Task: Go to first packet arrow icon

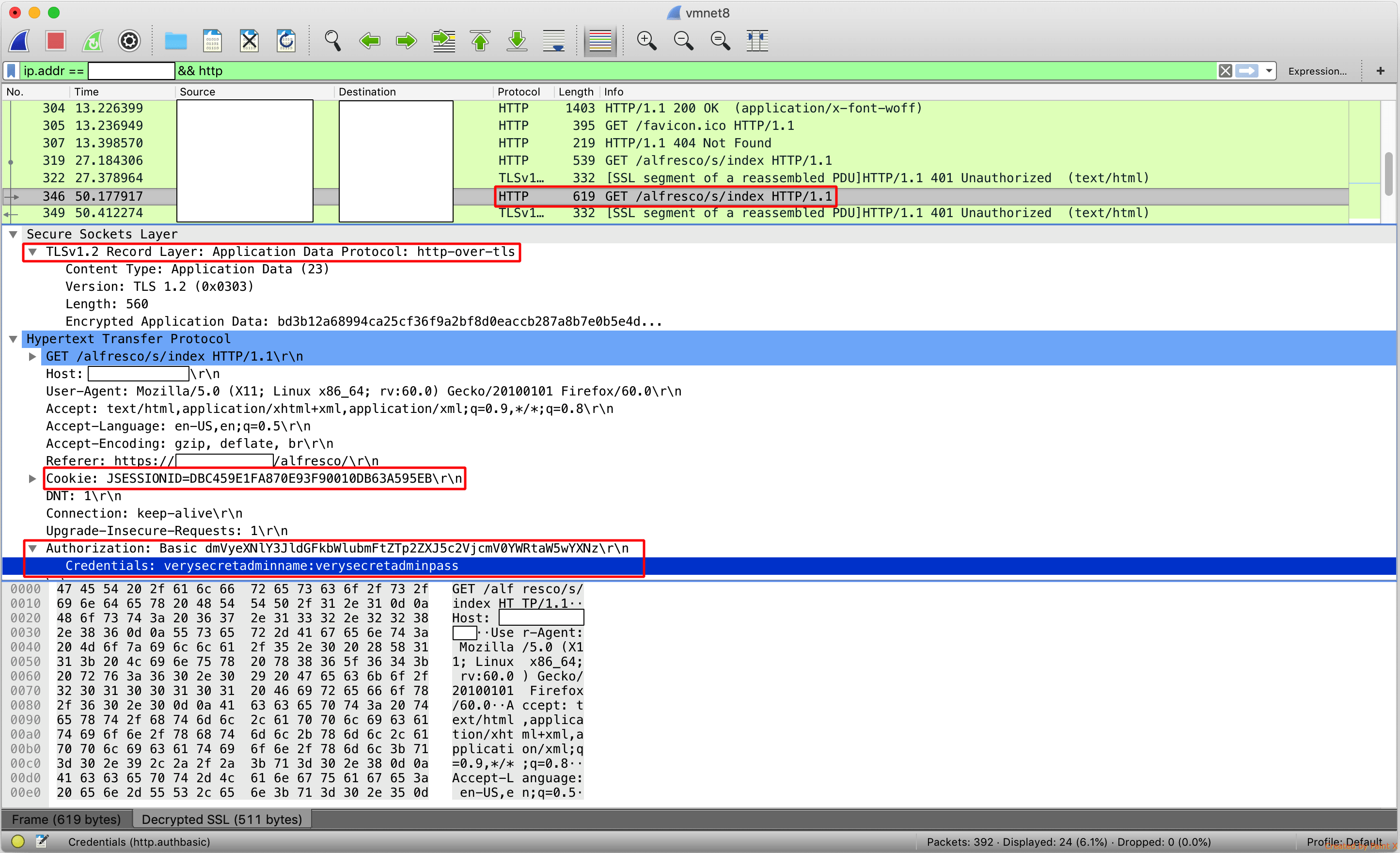Action: click(480, 41)
